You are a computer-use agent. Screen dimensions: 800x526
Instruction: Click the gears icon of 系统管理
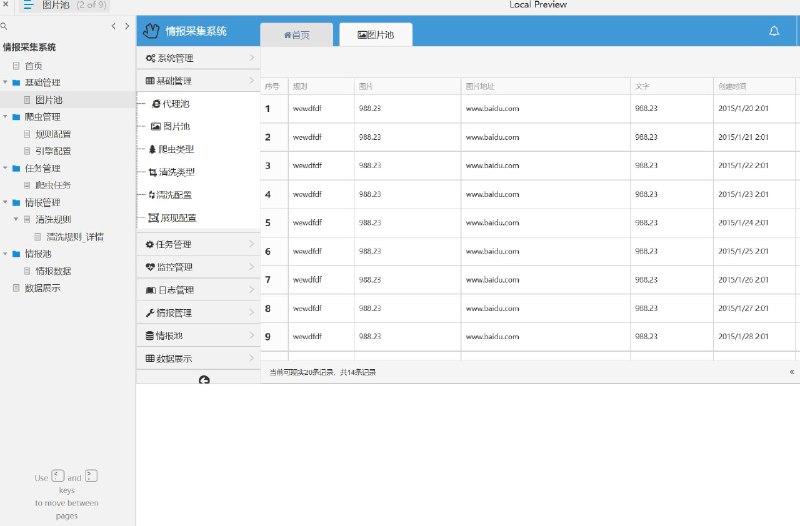[x=150, y=58]
